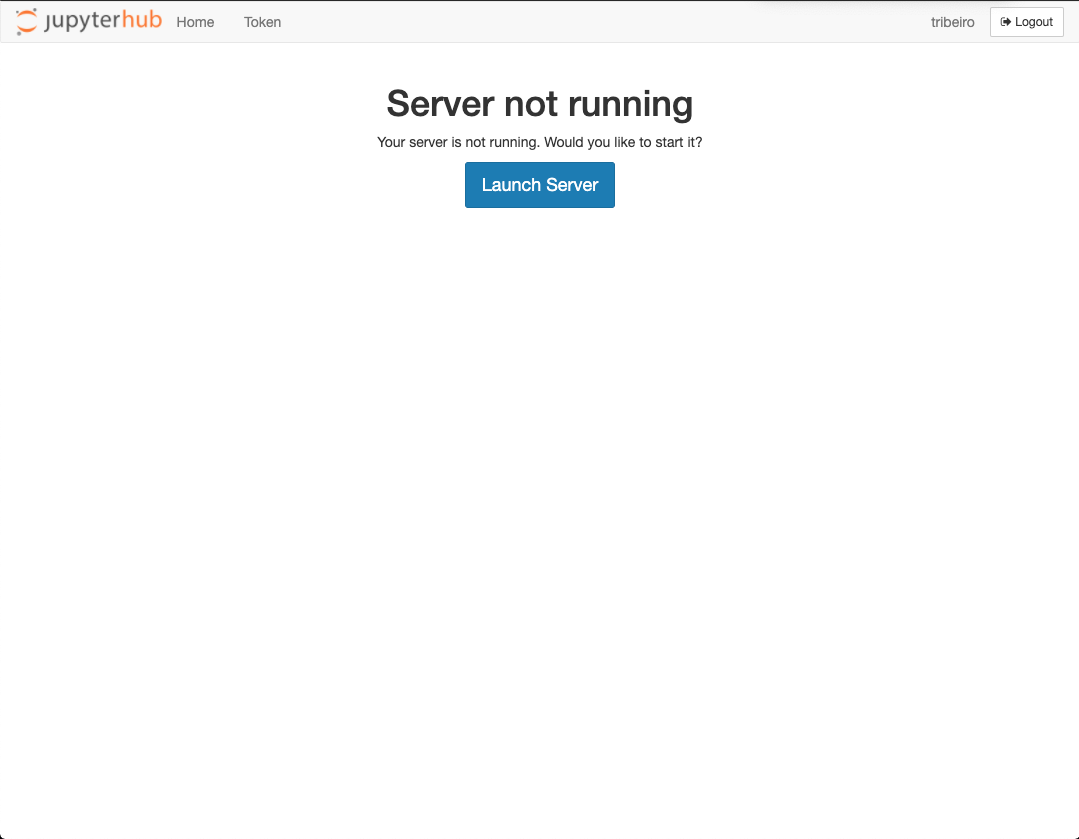Select the orange Jupyter circle emblem
The height and width of the screenshot is (839, 1079).
click(x=27, y=21)
